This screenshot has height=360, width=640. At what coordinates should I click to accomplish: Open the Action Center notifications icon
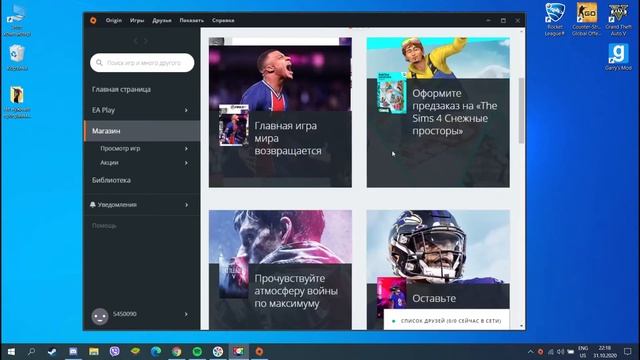coord(628,351)
